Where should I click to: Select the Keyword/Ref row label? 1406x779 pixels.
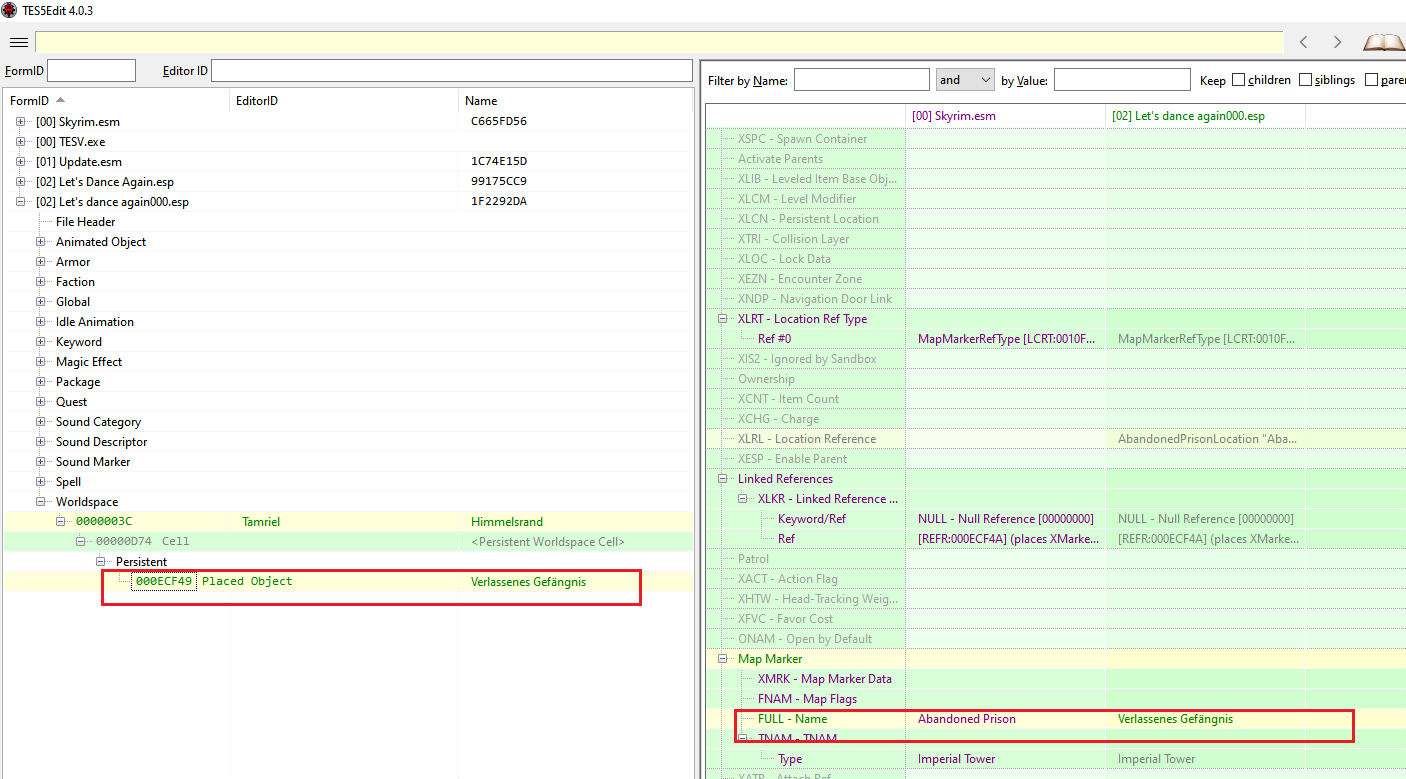pyautogui.click(x=811, y=519)
